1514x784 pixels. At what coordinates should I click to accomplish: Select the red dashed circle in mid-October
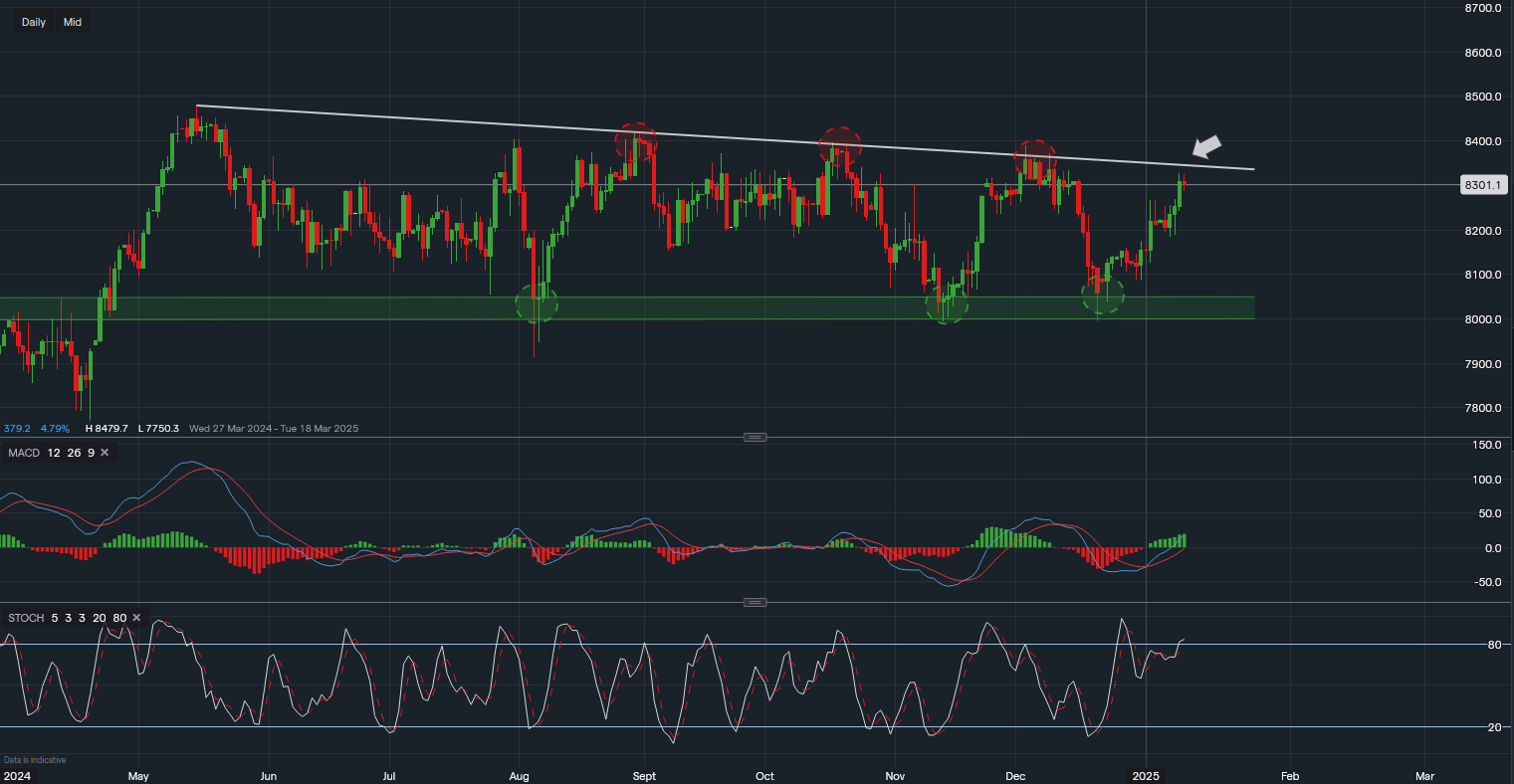[x=840, y=145]
